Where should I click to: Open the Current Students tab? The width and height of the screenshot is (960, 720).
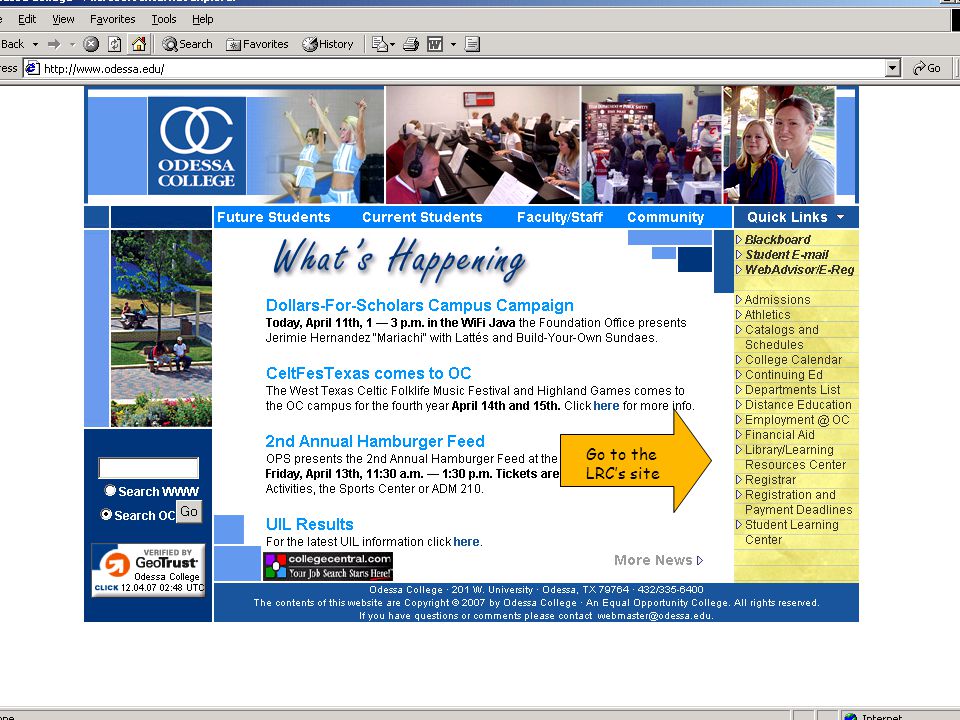coord(422,217)
